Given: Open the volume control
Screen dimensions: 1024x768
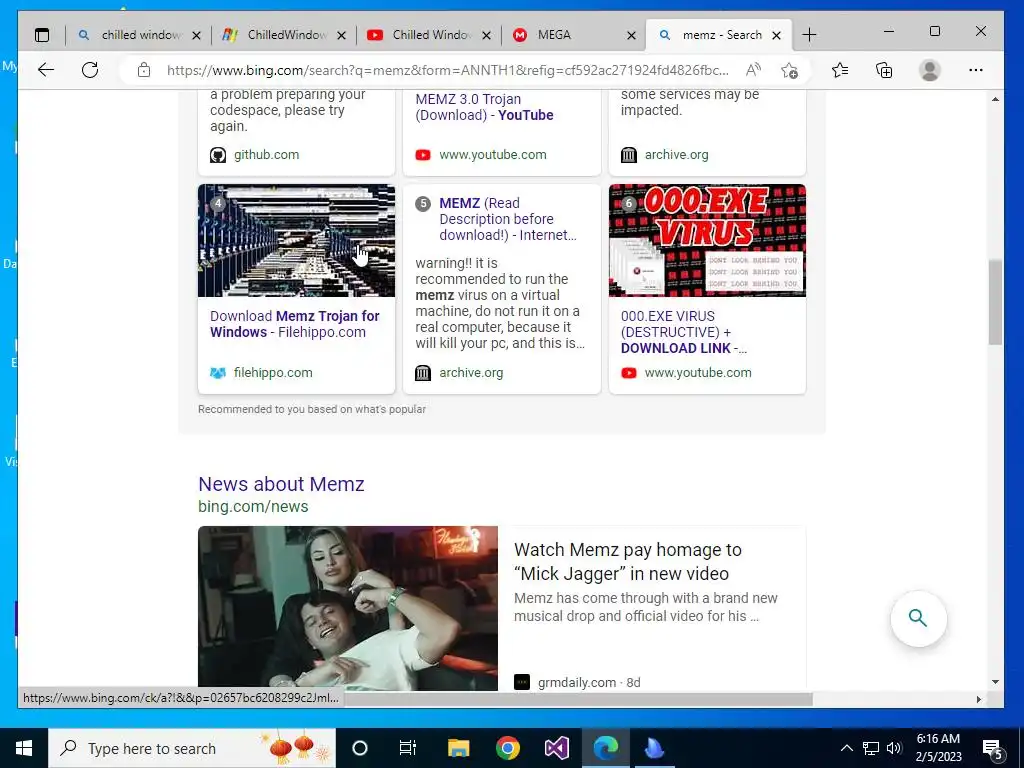Looking at the screenshot, I should (894, 748).
